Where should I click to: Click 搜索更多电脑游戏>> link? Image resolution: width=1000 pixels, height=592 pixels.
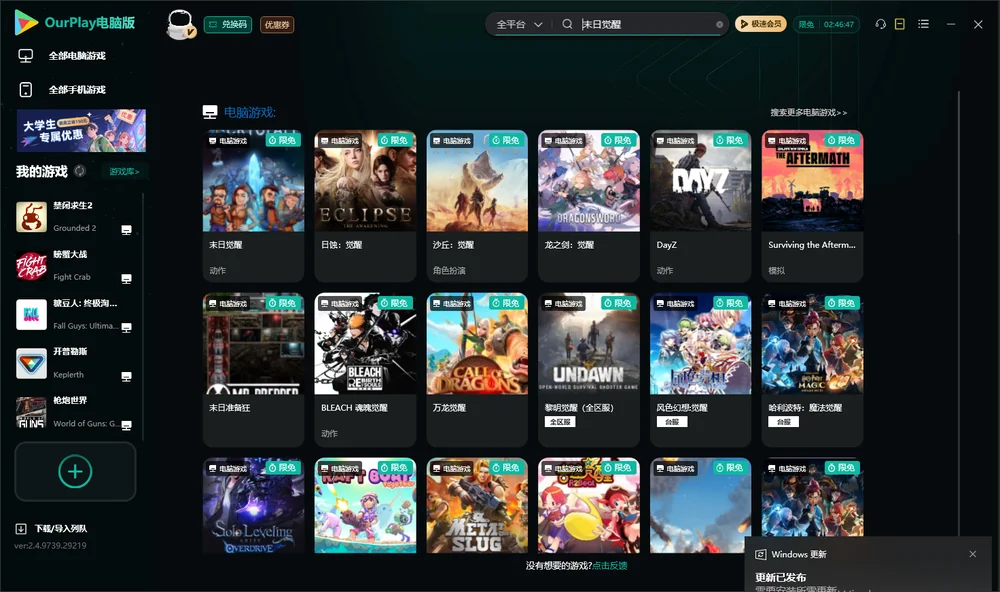coord(808,112)
